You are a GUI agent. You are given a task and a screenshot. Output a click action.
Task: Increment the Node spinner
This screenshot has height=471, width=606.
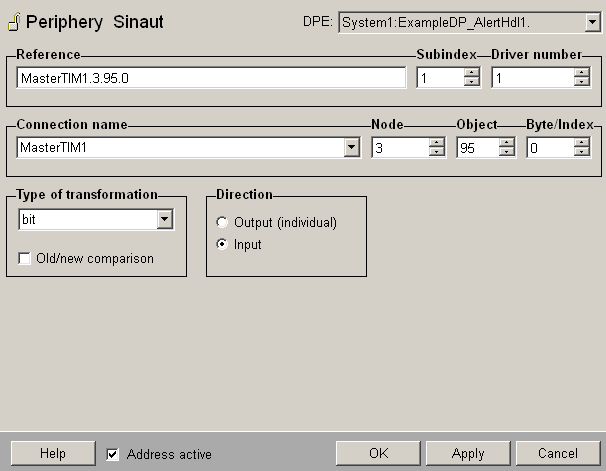pyautogui.click(x=436, y=143)
